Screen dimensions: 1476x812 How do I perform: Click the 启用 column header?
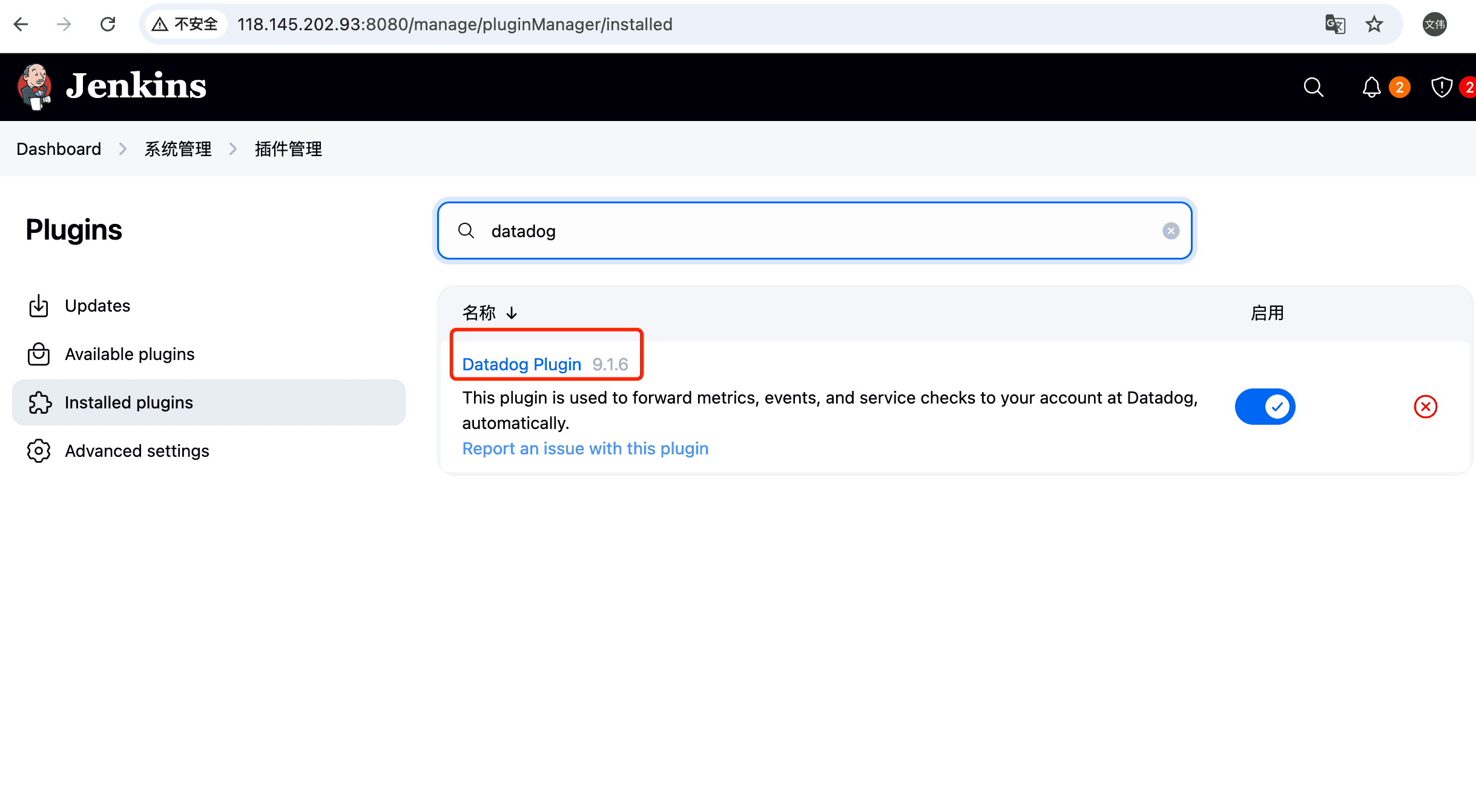[x=1267, y=313]
